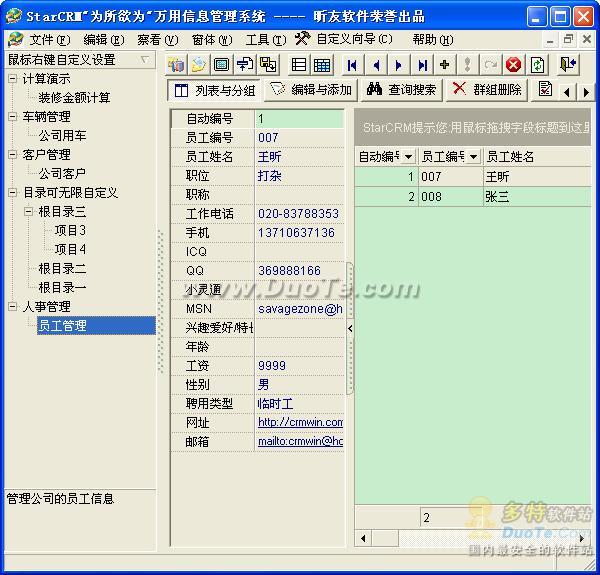Add a new record with plus icon
Image resolution: width=600 pixels, height=575 pixels.
click(x=445, y=65)
